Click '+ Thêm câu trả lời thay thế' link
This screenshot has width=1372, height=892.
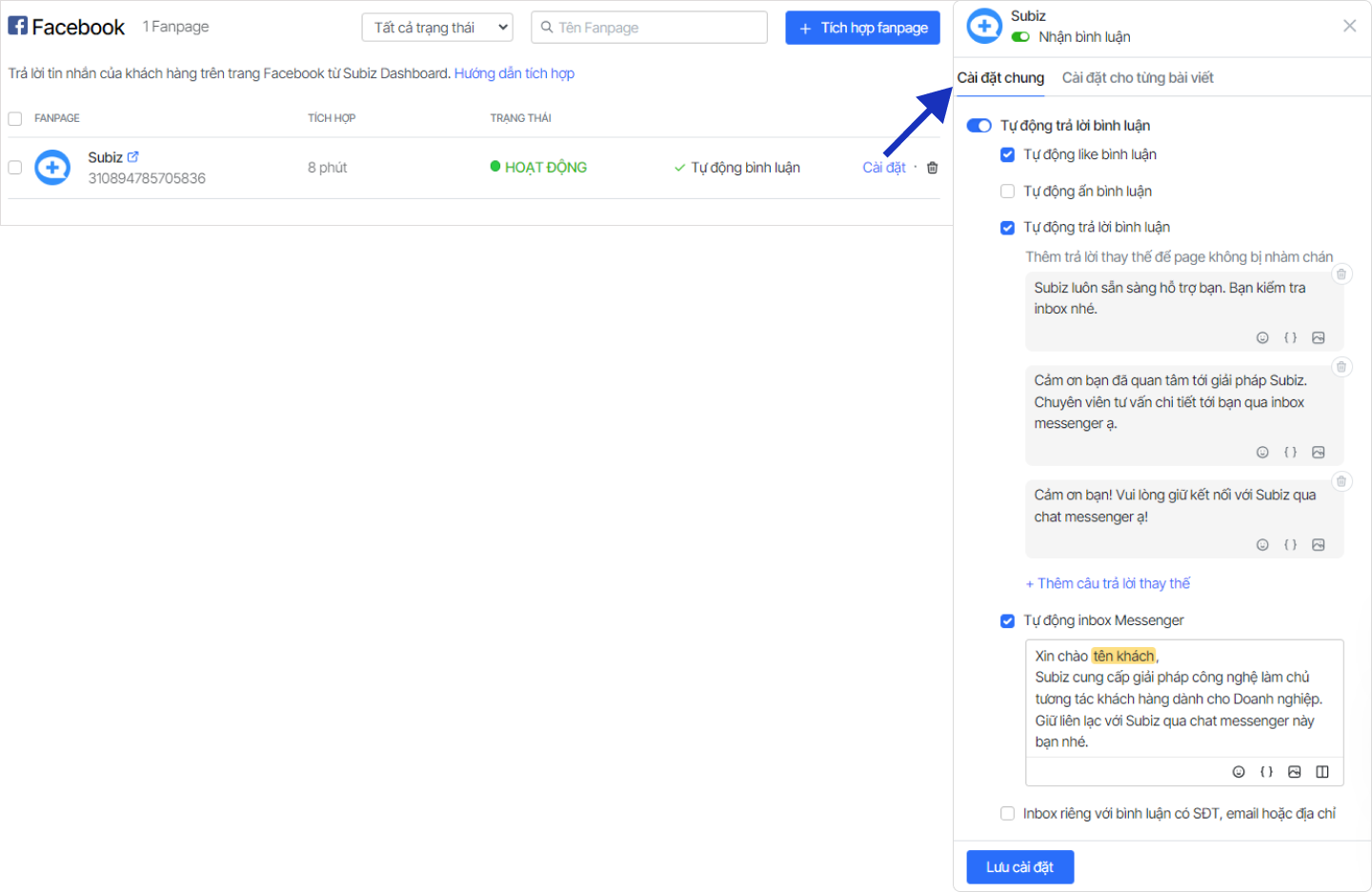1108,583
